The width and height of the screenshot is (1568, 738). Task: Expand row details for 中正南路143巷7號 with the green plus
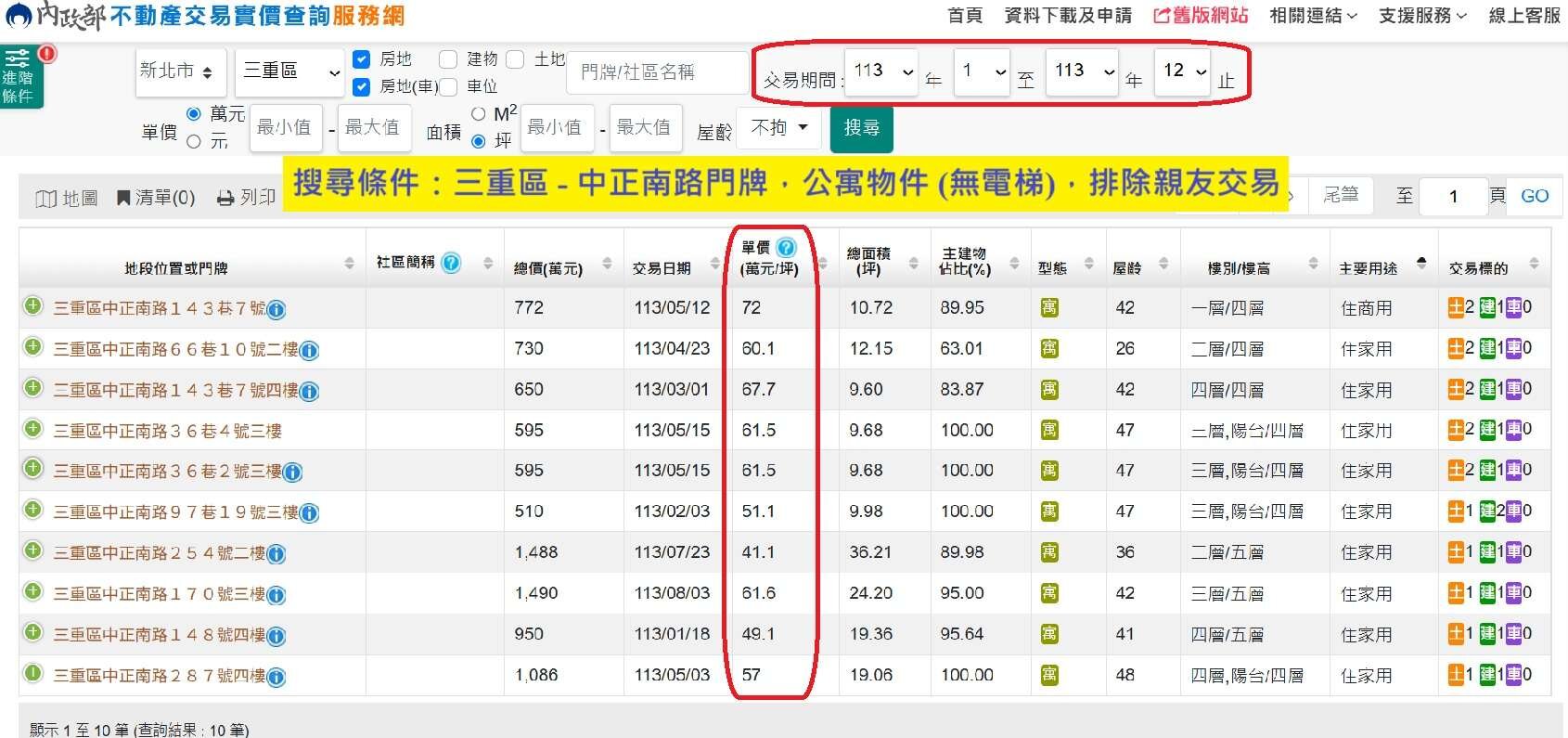(33, 306)
